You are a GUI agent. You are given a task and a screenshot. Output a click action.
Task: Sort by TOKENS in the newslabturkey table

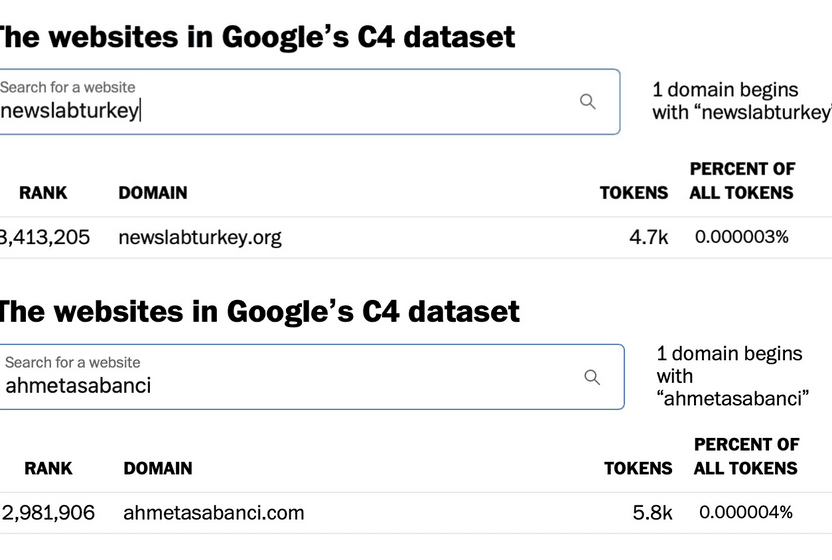tap(634, 193)
